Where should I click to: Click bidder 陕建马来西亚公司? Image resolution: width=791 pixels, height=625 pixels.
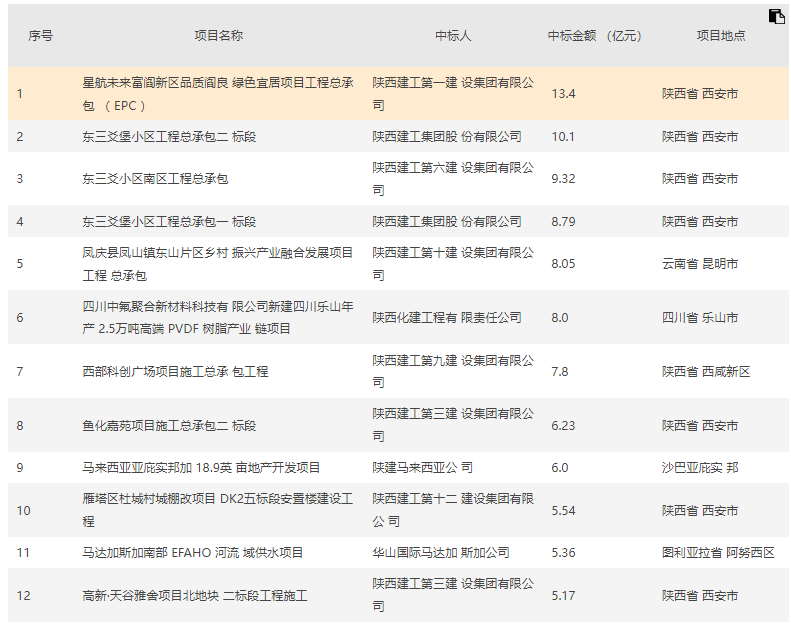[423, 468]
